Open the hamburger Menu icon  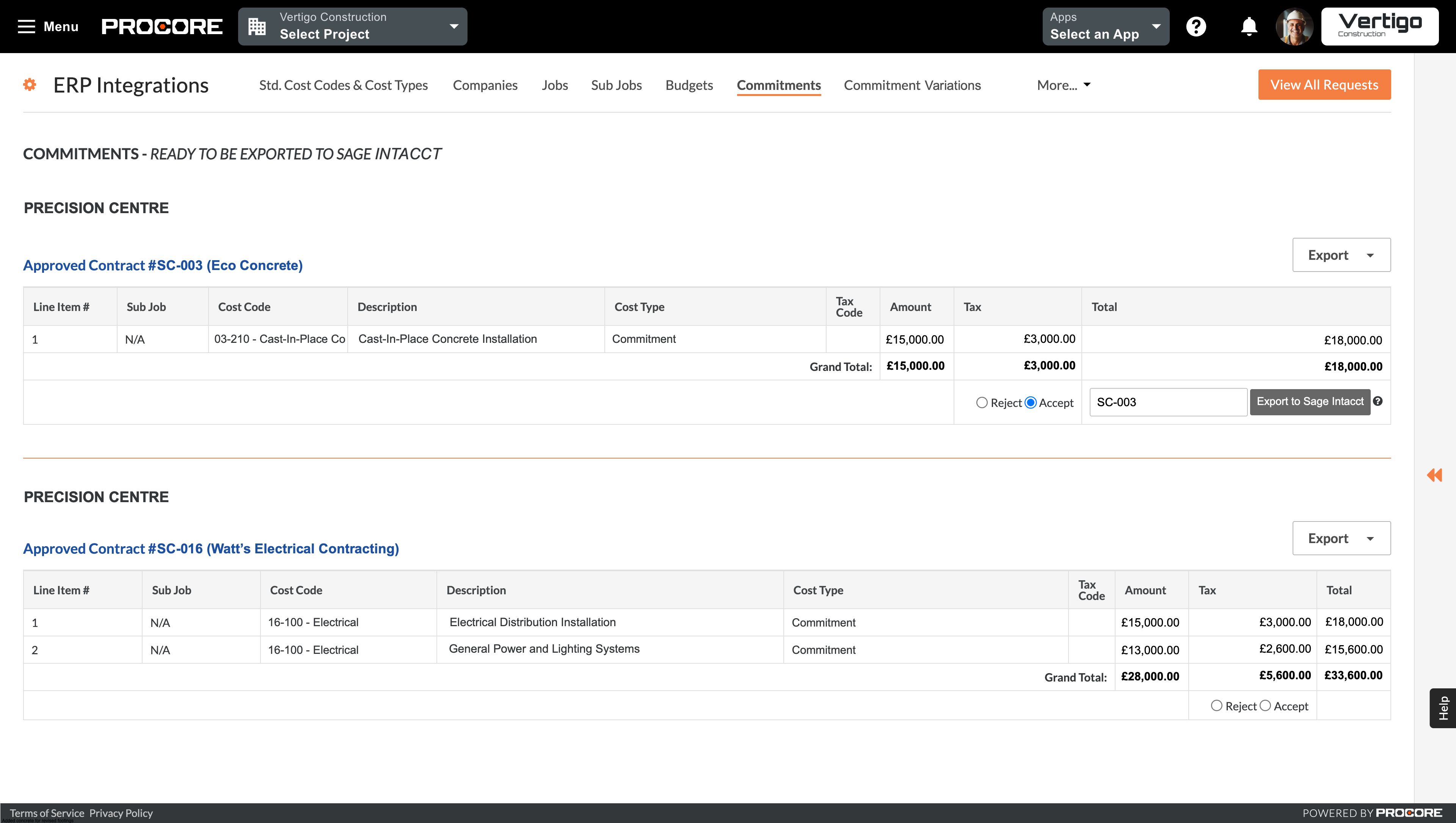click(26, 27)
